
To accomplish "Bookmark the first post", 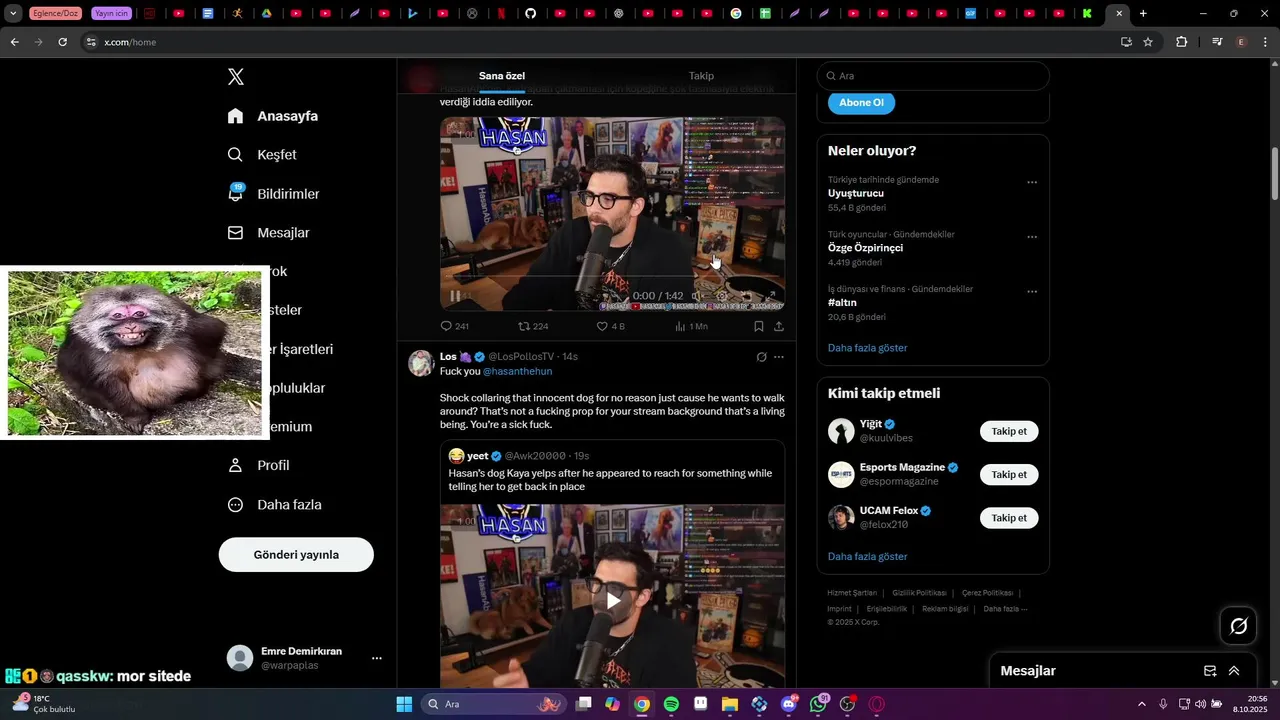I will click(x=759, y=326).
